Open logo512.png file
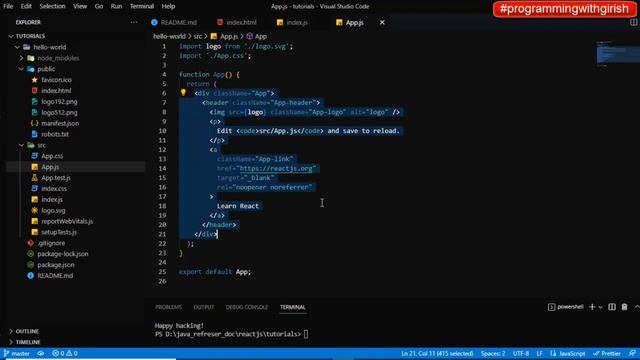The height and width of the screenshot is (360, 640). coord(59,113)
